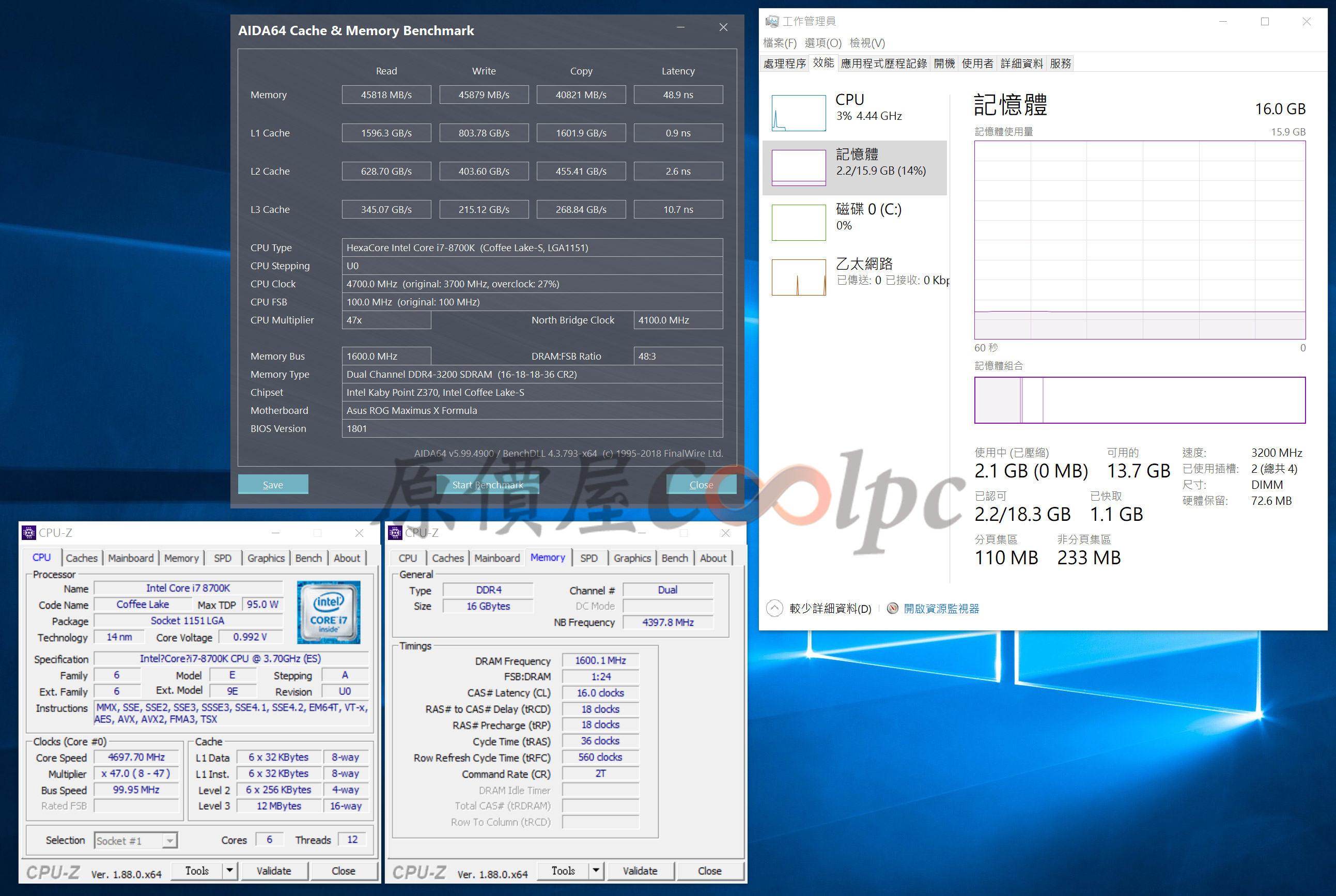Switch to the 服務 tab

[1061, 64]
